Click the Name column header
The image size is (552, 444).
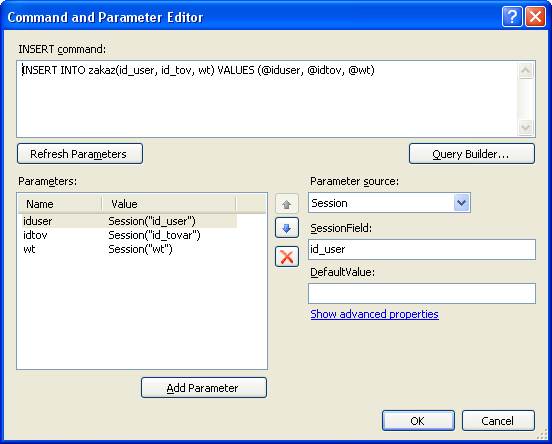(60, 204)
